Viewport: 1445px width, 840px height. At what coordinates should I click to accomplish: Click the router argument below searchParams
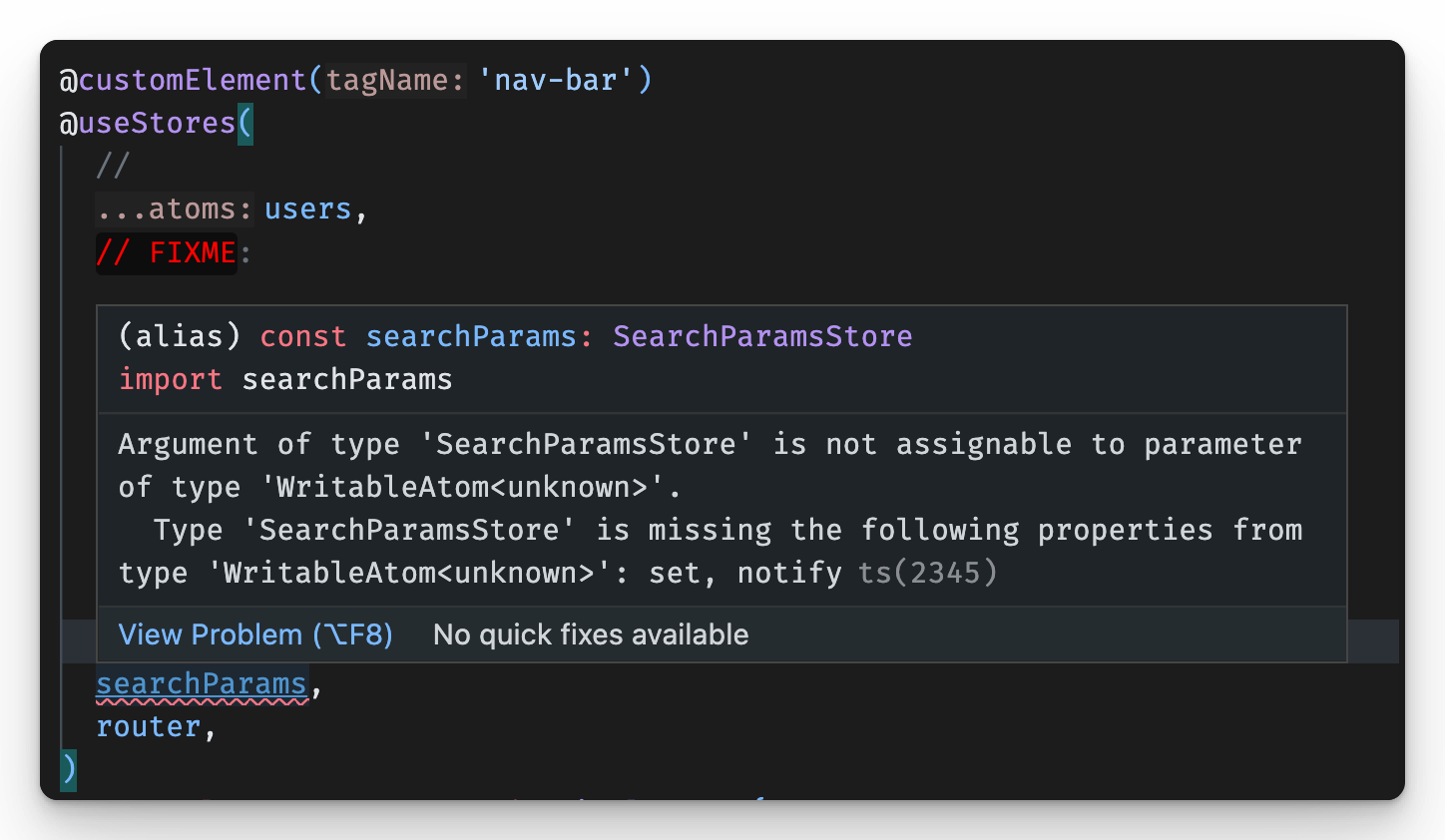point(148,726)
